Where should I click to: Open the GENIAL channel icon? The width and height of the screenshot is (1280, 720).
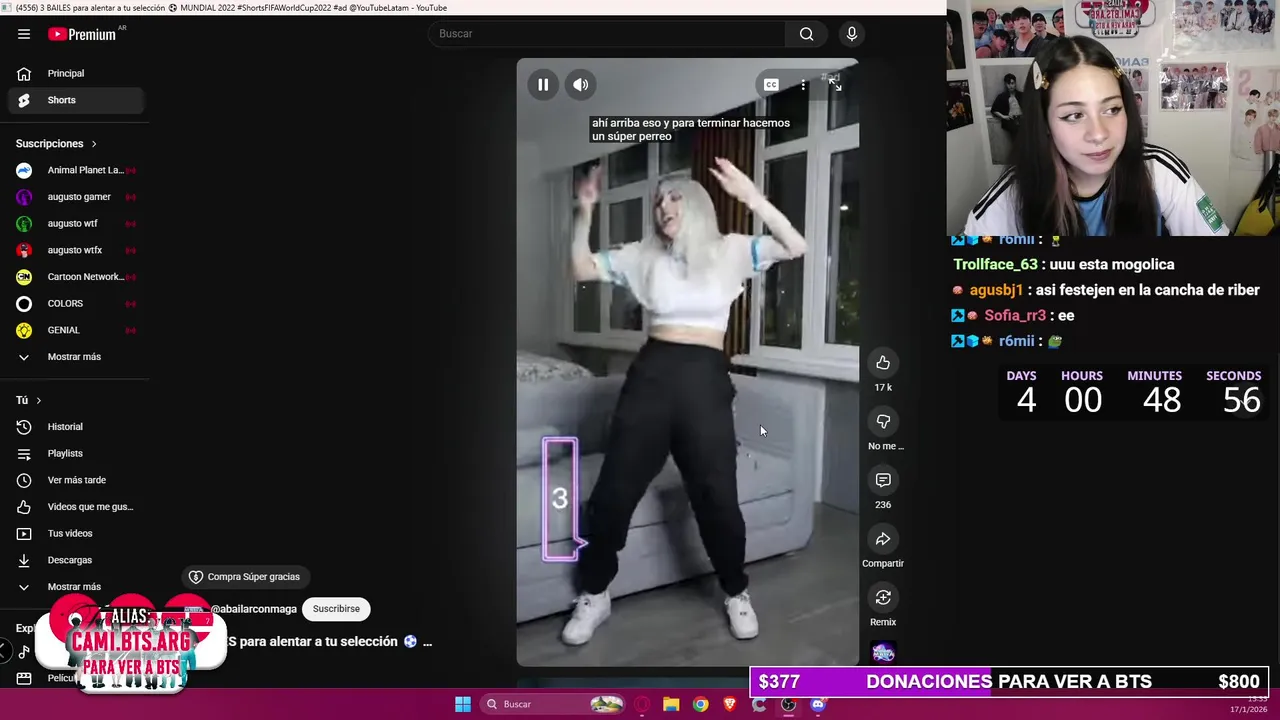point(24,330)
